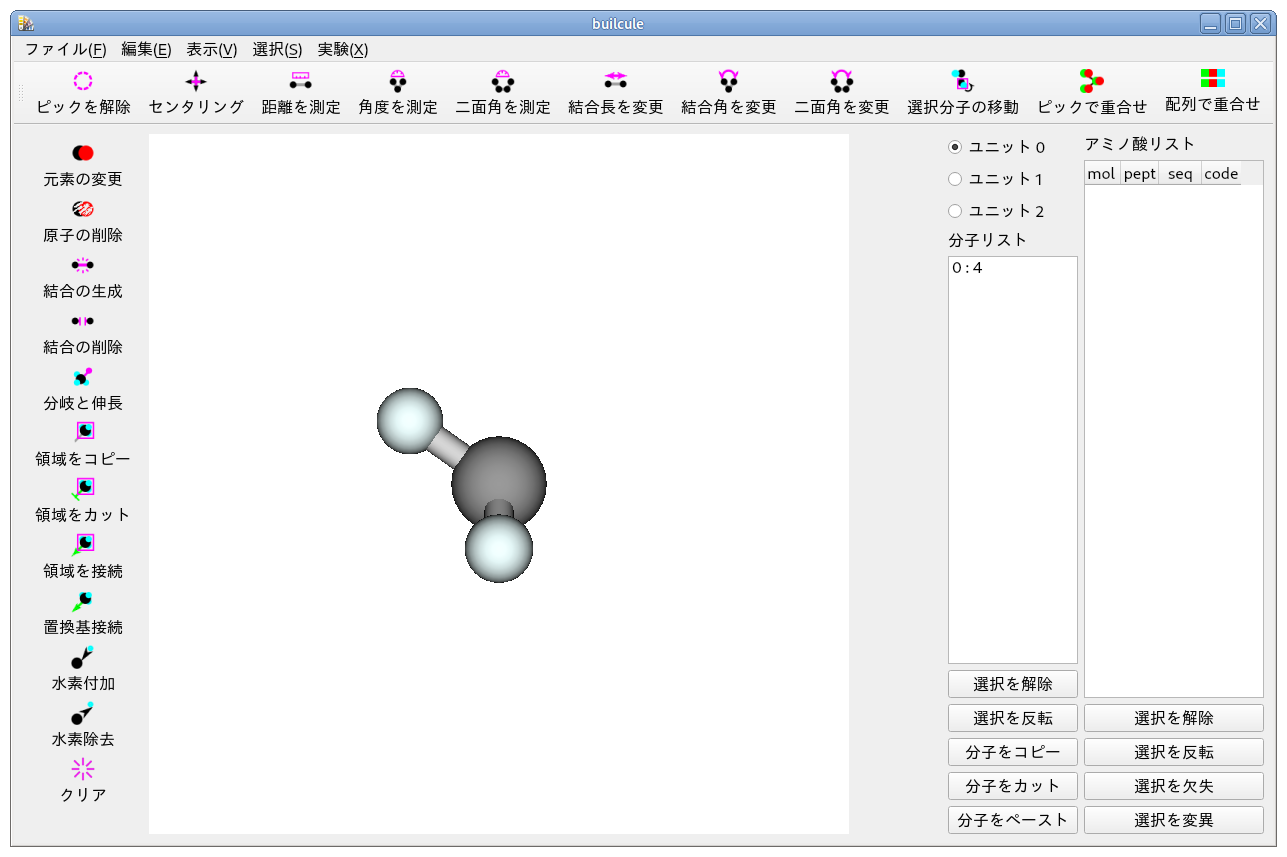The width and height of the screenshot is (1287, 857).
Task: Select the 置換基接続 (attach substituent) tool
Action: [x=80, y=615]
